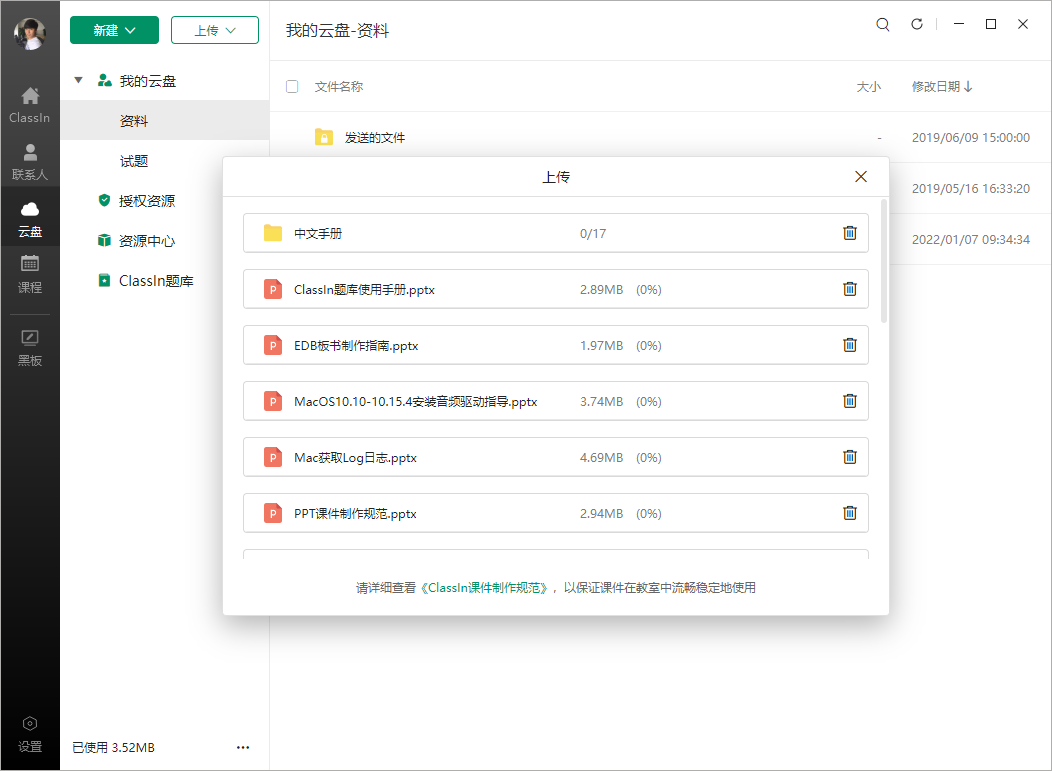
Task: Click the 2019/06/09 15:00:00 date cell
Action: tap(970, 138)
